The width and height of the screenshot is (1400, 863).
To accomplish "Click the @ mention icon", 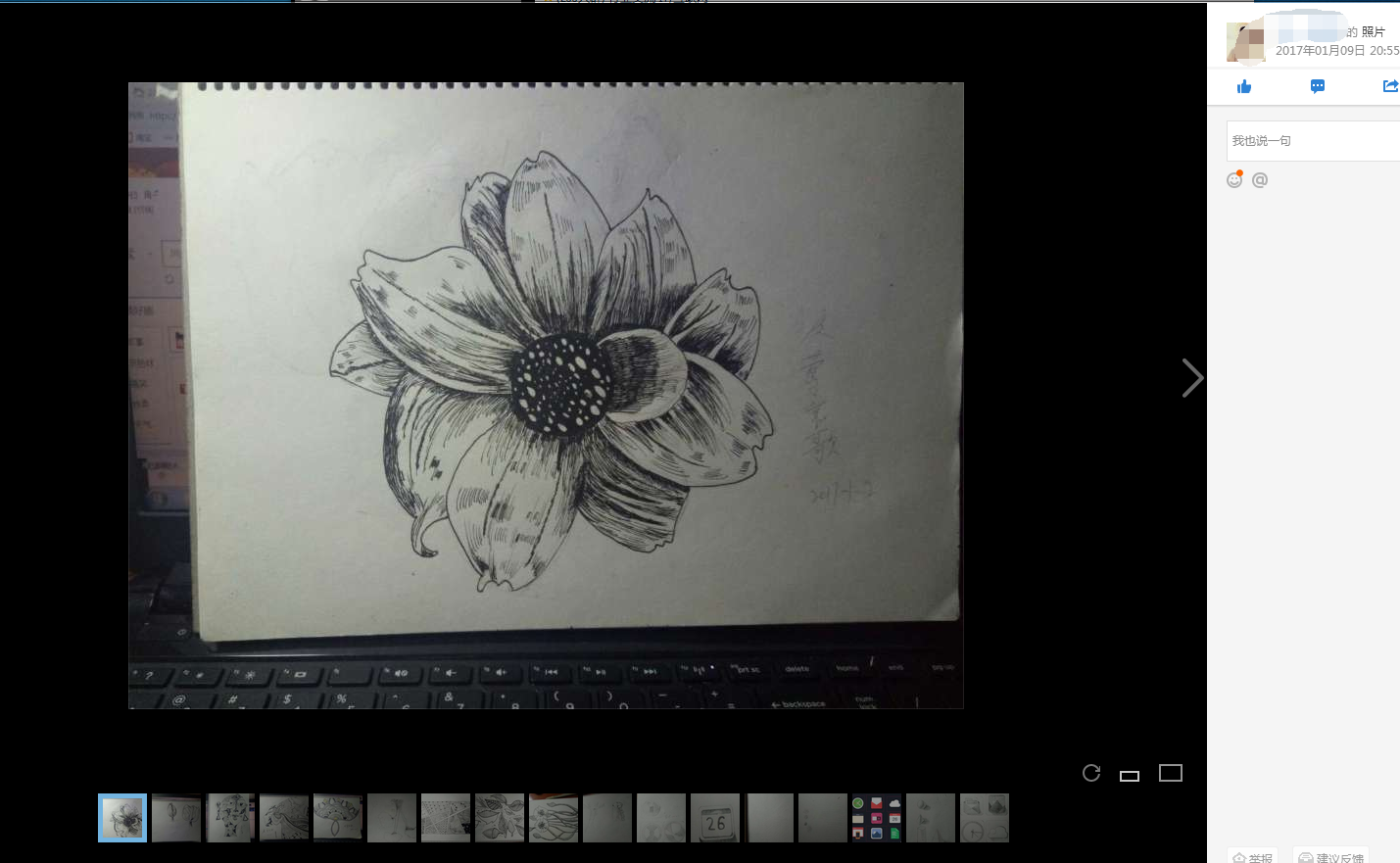I will tap(1260, 180).
